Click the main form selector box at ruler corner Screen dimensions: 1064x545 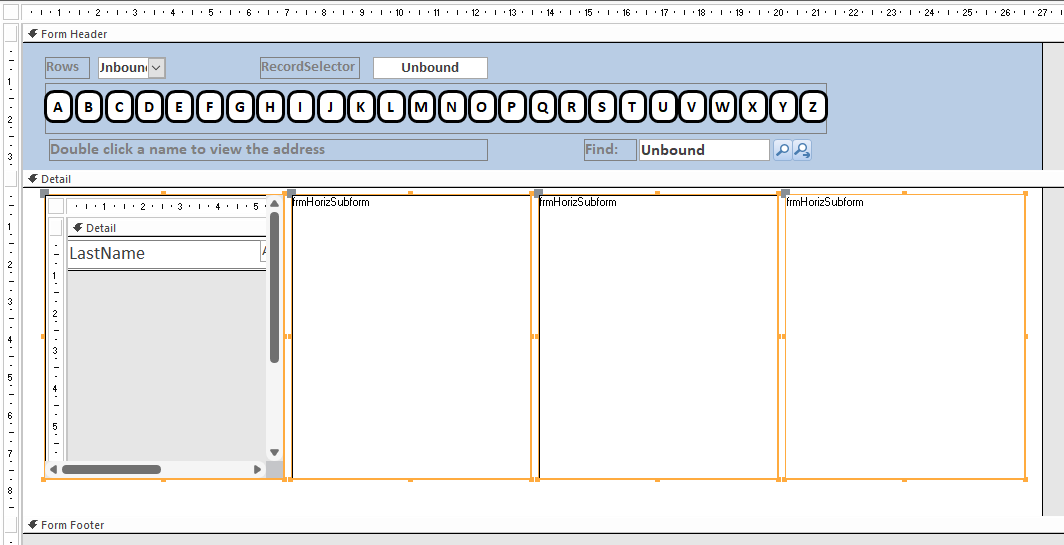tap(12, 12)
